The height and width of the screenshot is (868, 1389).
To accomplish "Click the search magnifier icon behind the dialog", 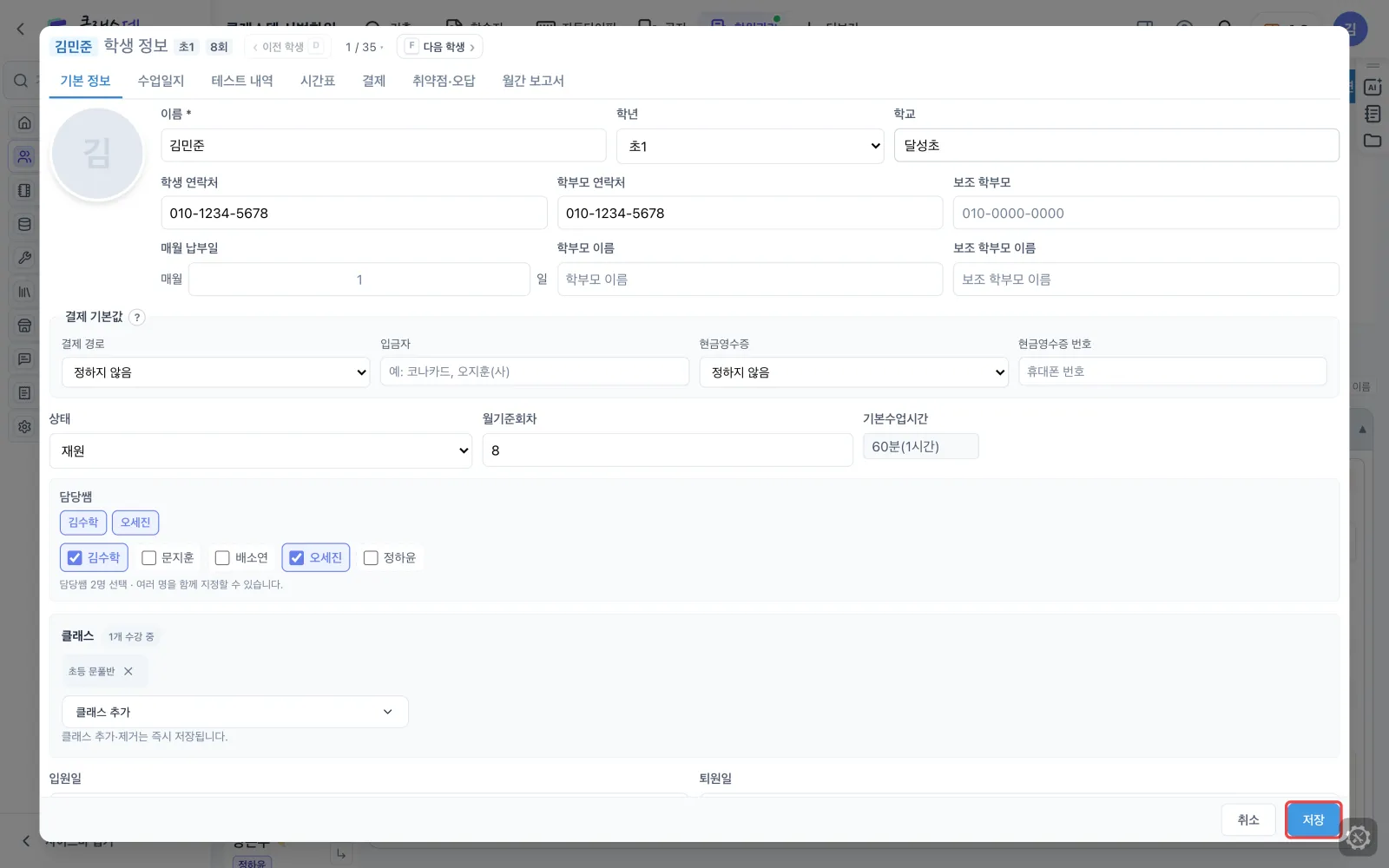I will tap(20, 81).
